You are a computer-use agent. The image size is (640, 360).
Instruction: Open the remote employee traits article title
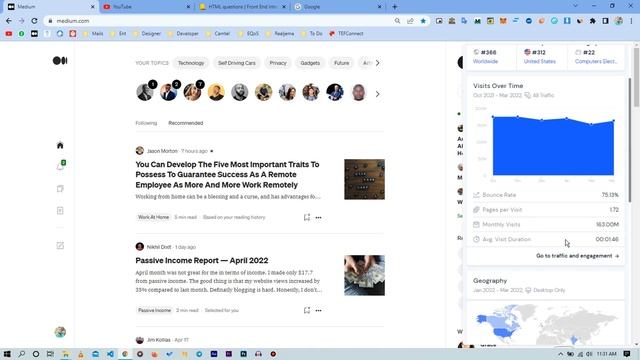coord(227,175)
